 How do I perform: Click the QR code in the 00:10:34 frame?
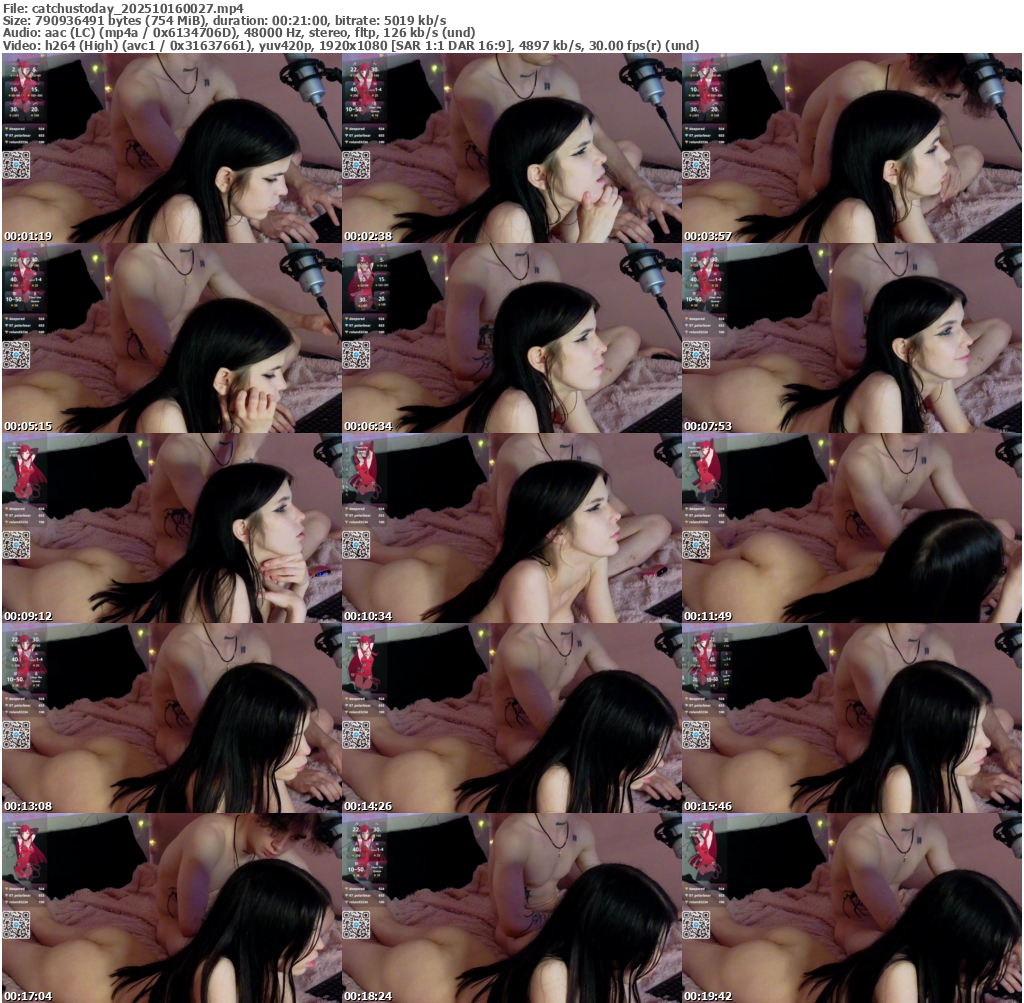[x=356, y=545]
